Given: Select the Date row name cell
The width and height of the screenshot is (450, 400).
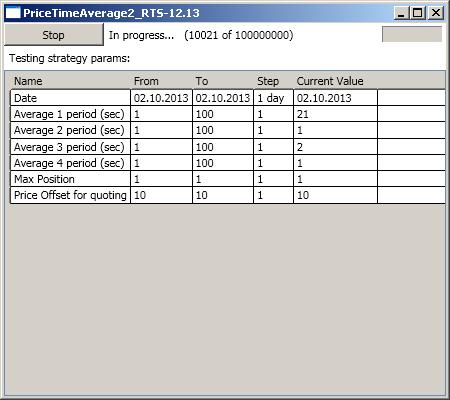Looking at the screenshot, I should pos(70,98).
